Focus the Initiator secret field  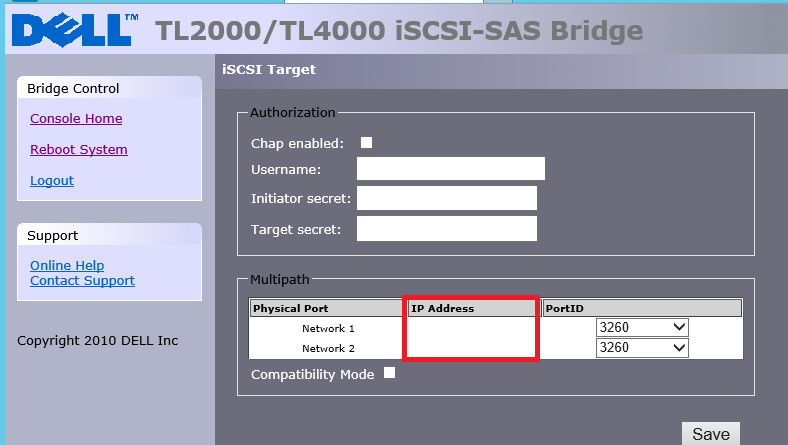click(x=447, y=198)
